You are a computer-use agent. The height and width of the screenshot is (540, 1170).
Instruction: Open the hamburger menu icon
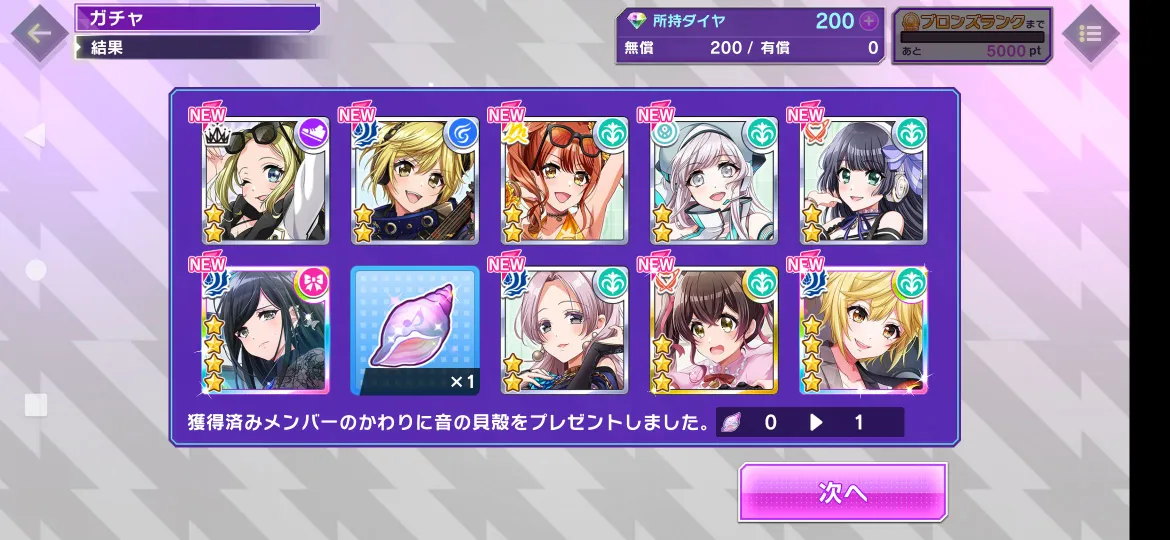pyautogui.click(x=1090, y=34)
